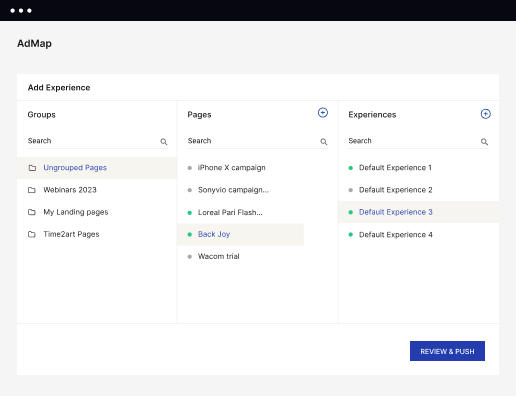The width and height of the screenshot is (516, 396).
Task: Click the Groups search magnifier icon
Action: tap(164, 142)
